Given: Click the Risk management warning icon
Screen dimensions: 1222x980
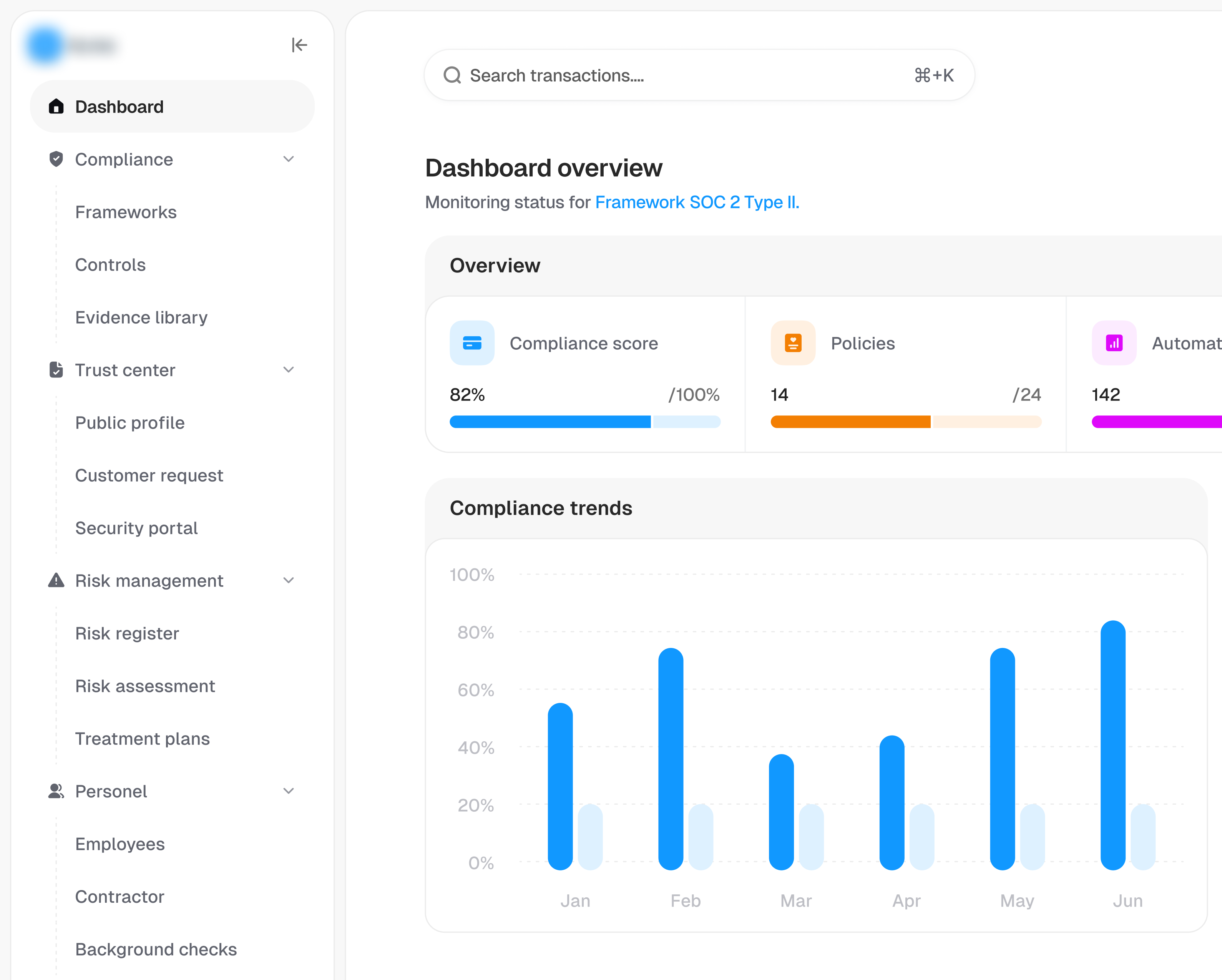Looking at the screenshot, I should pos(56,580).
